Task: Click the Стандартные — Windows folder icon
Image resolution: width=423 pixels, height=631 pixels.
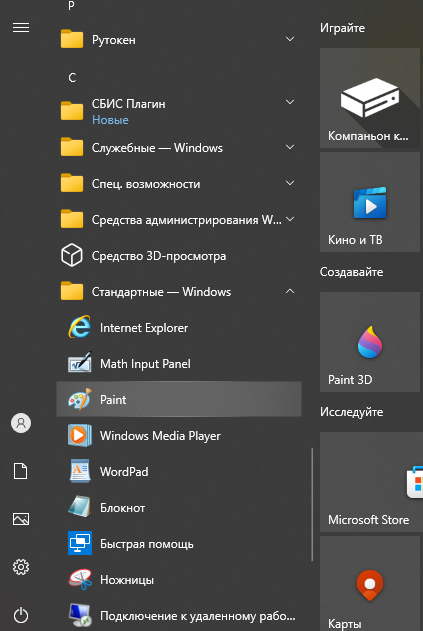Action: point(72,291)
